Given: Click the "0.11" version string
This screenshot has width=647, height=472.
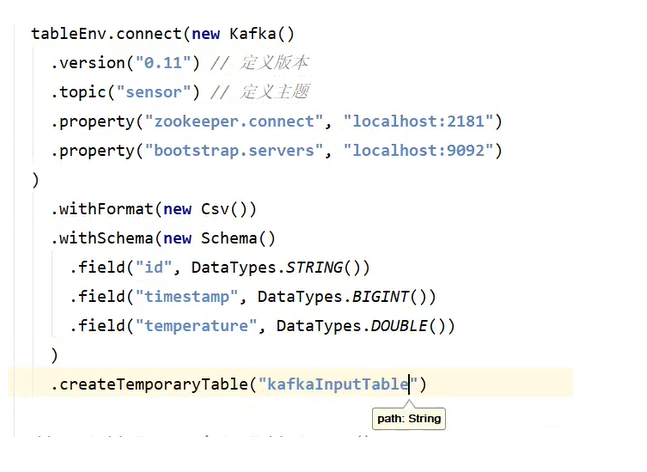Looking at the screenshot, I should coord(163,63).
